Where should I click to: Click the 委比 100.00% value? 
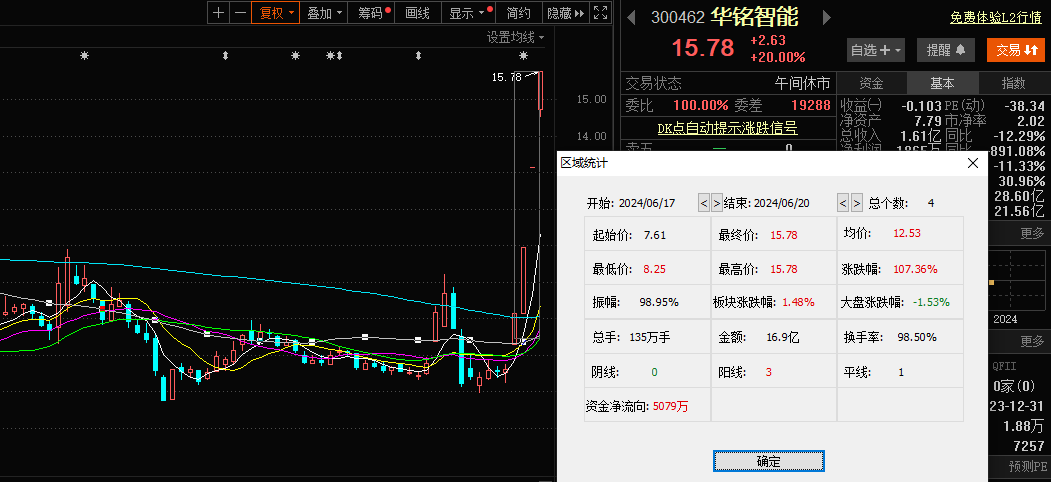click(700, 105)
